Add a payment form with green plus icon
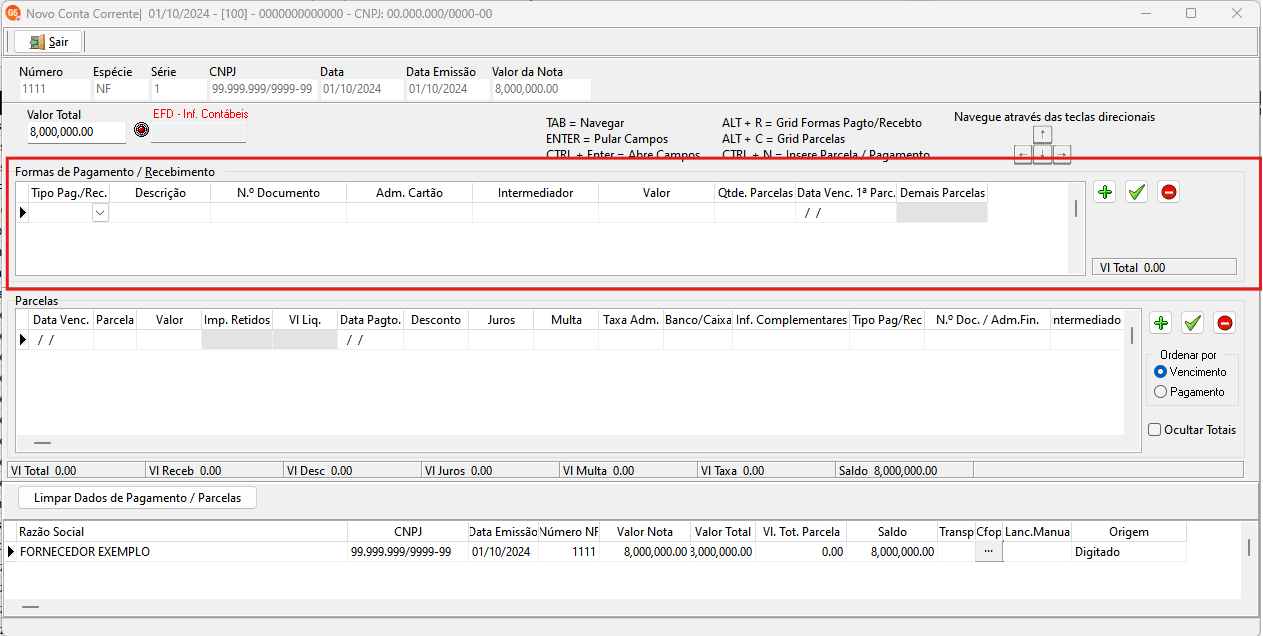Screen dimensions: 1263x636 [1105, 192]
